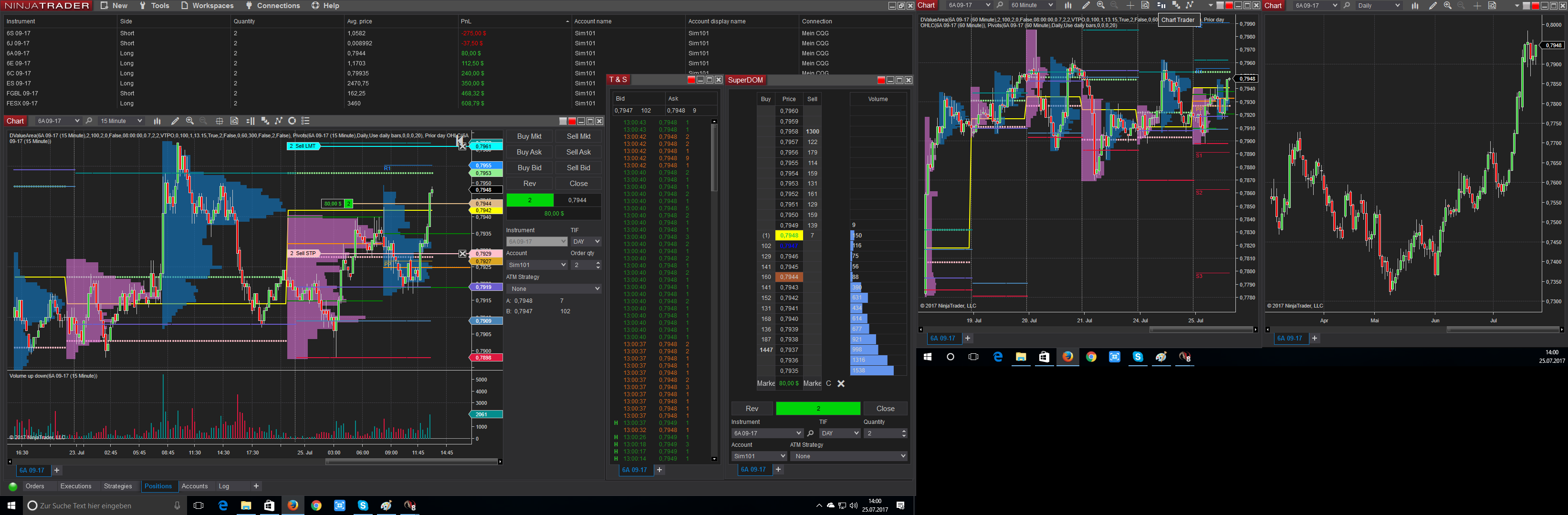Toggle red link square in T & S window
The height and width of the screenshot is (515, 1568).
pos(691,80)
